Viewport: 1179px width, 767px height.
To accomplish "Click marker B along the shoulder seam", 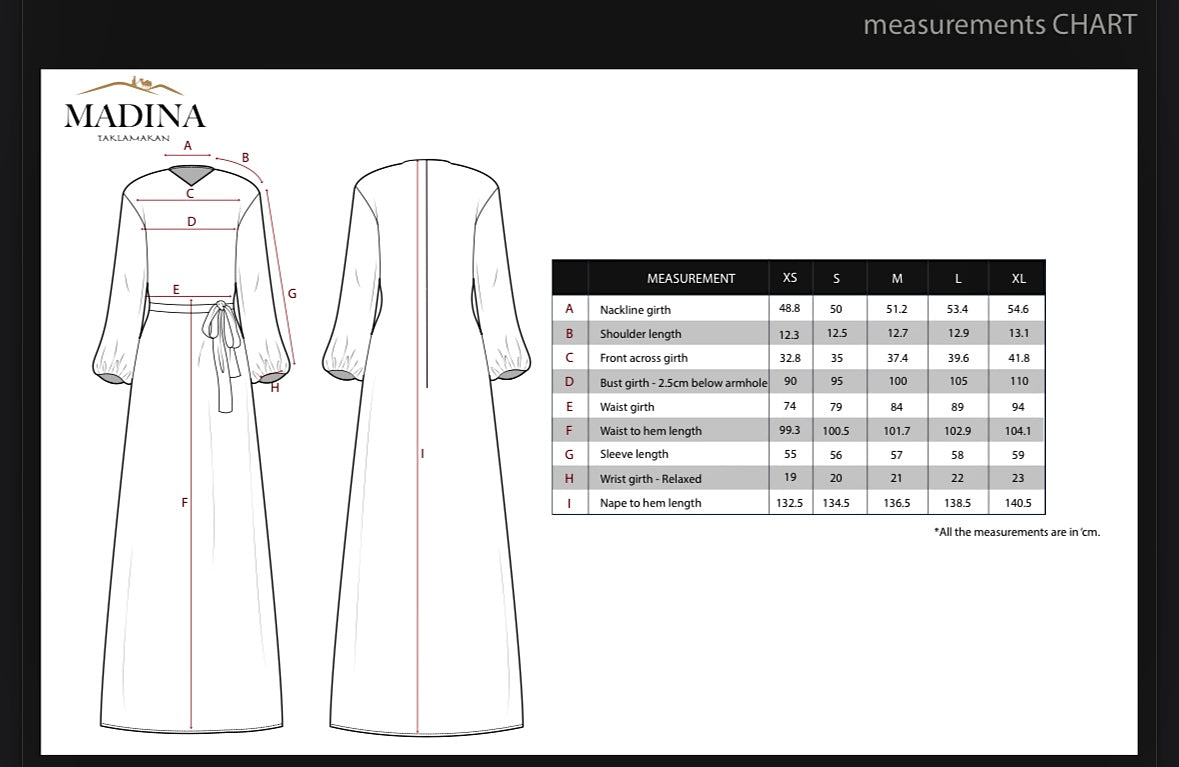I will point(244,158).
